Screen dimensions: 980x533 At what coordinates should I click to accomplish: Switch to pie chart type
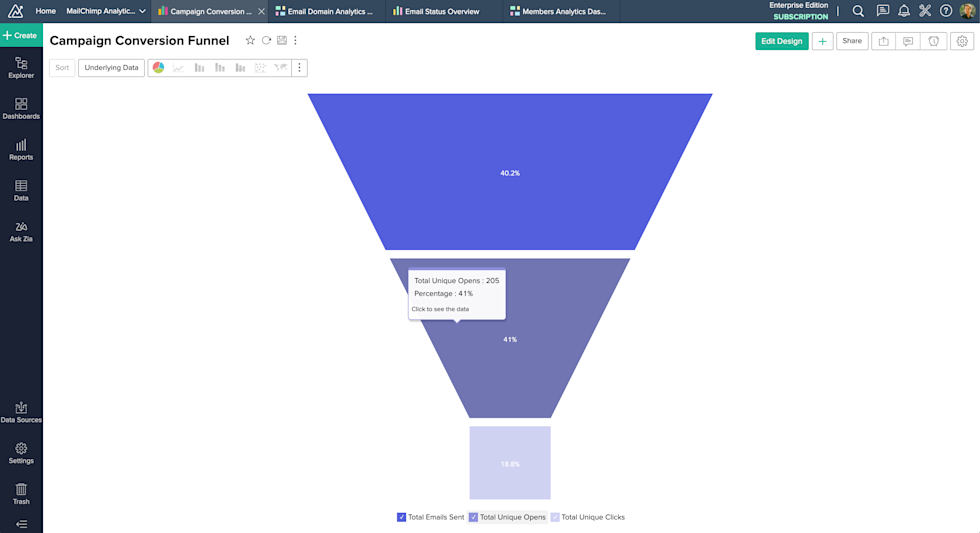pyautogui.click(x=158, y=67)
